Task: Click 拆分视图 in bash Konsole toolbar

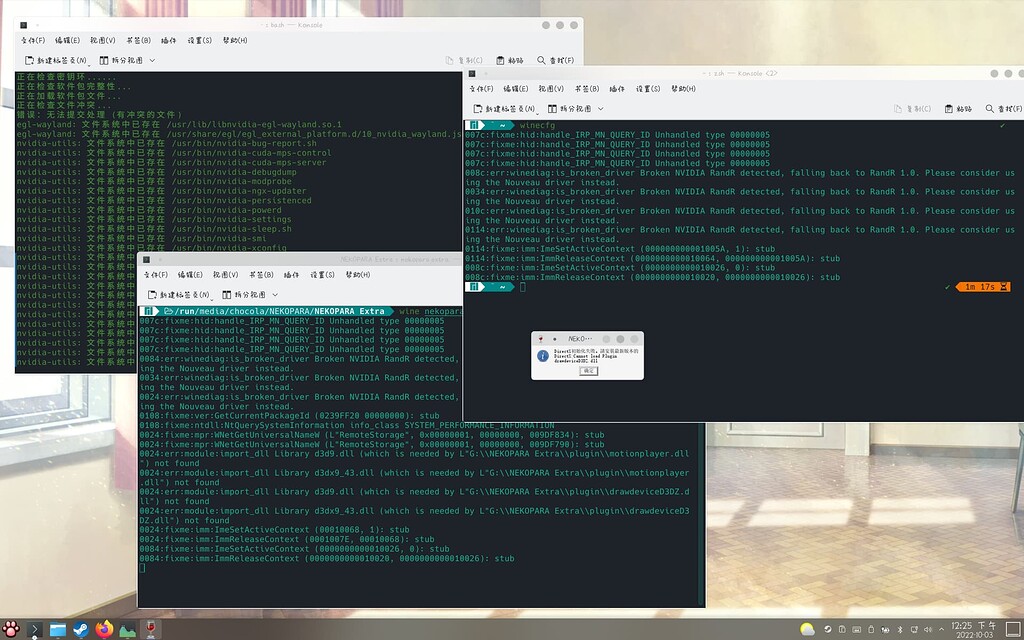Action: coord(121,60)
